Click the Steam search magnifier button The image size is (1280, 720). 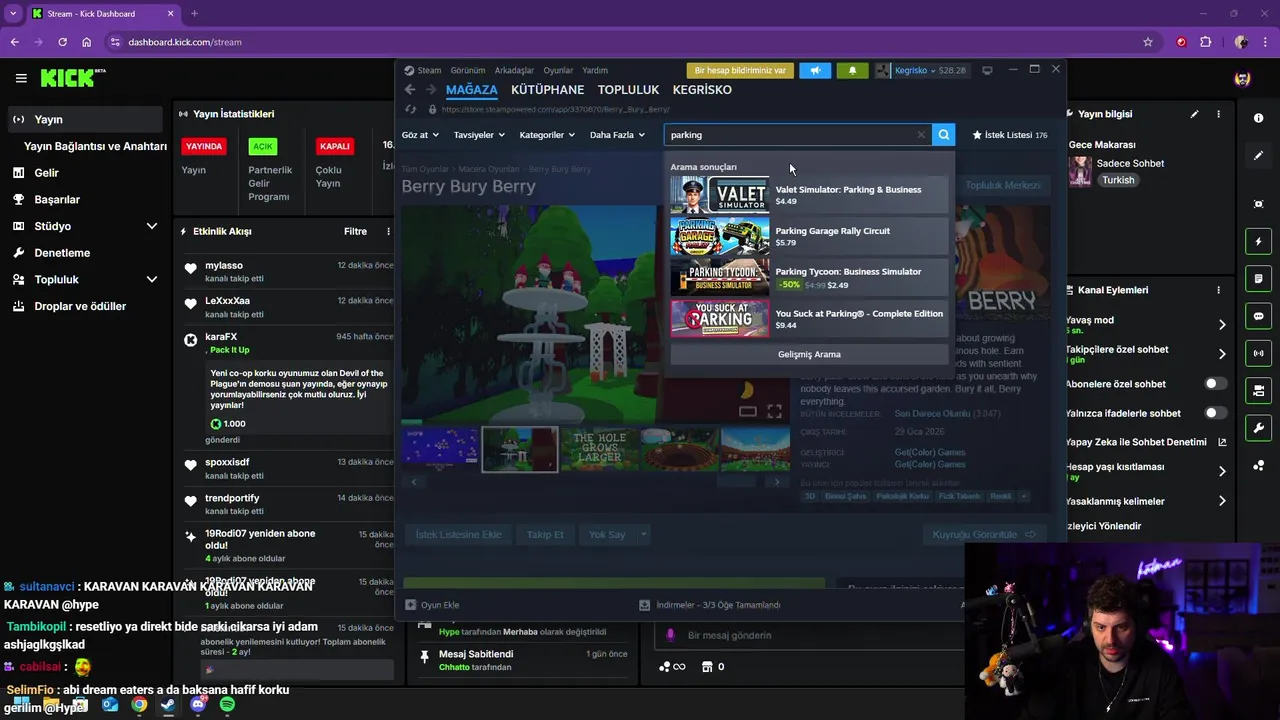[x=943, y=135]
